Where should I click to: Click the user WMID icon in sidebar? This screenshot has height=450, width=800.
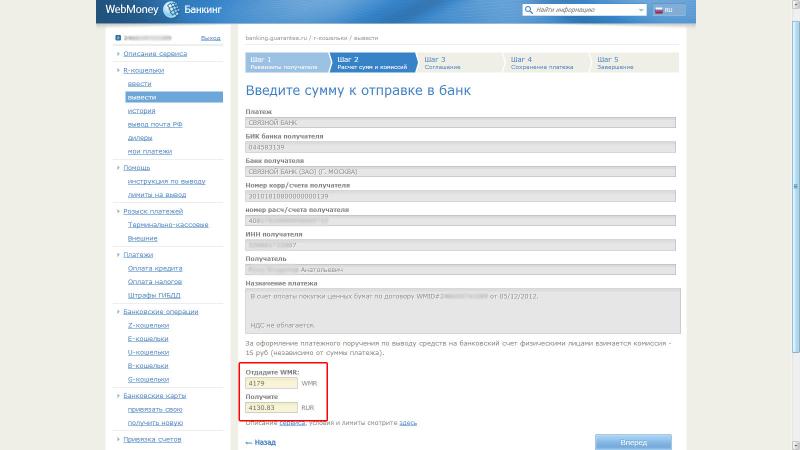tap(118, 38)
